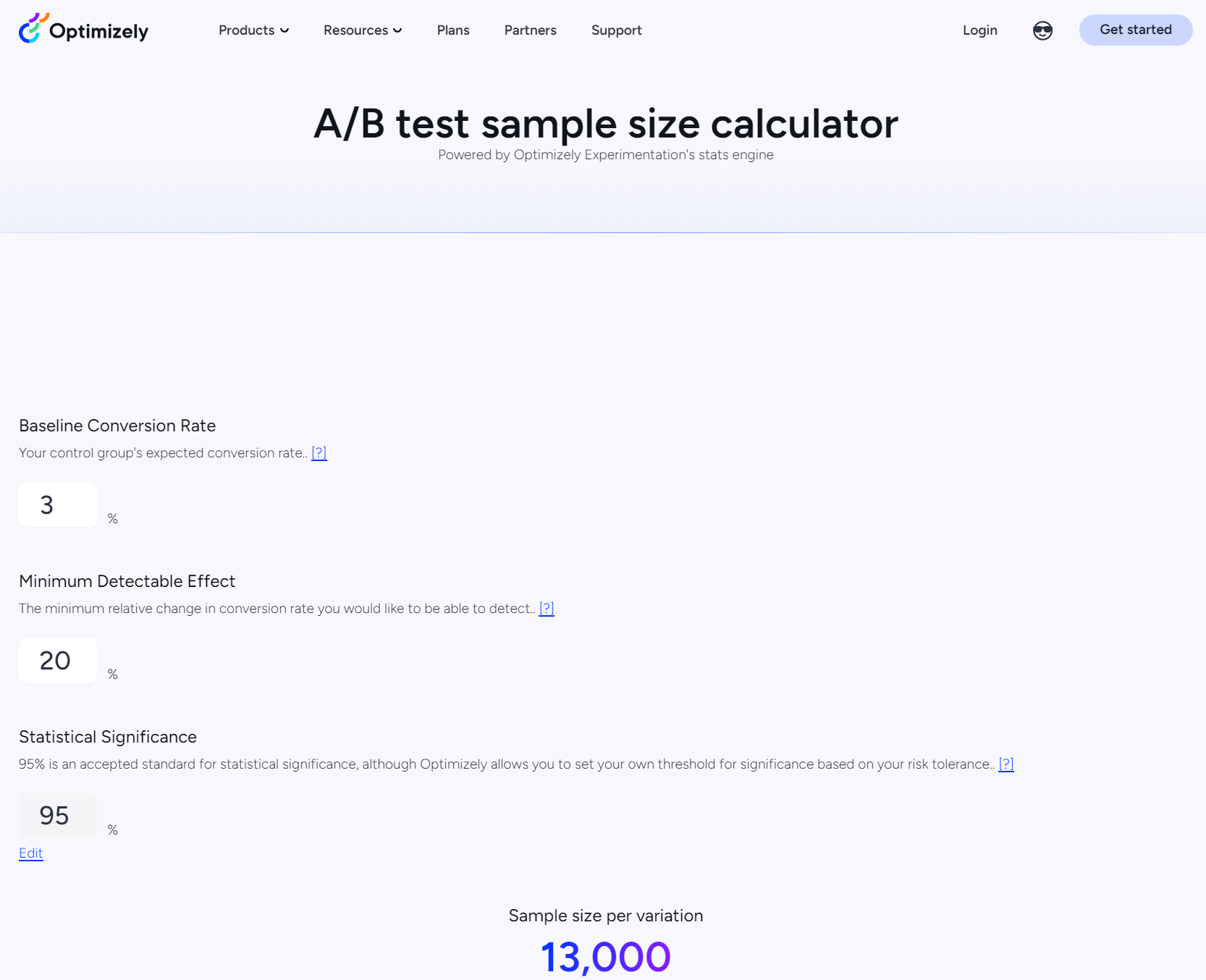Click the Optimizely logo icon
This screenshot has width=1206, height=980.
pyautogui.click(x=33, y=28)
